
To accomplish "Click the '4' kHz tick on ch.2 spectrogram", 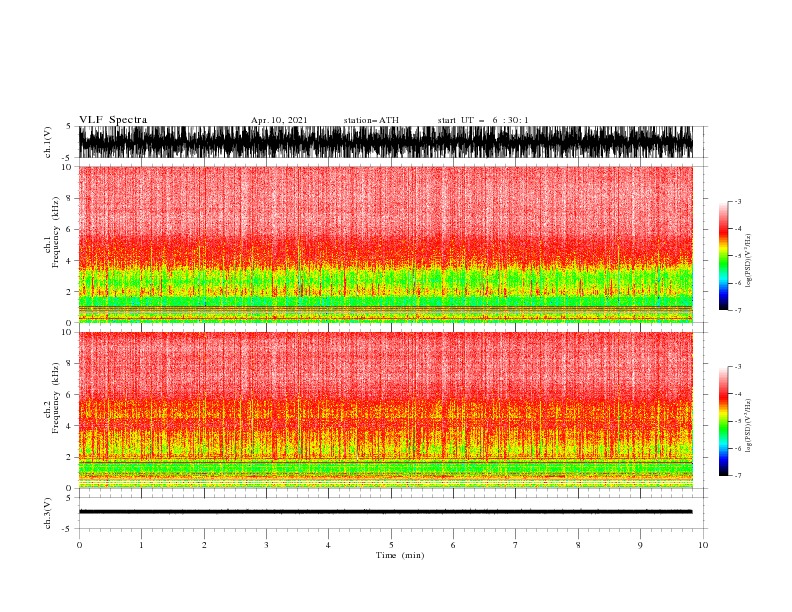I will (69, 426).
